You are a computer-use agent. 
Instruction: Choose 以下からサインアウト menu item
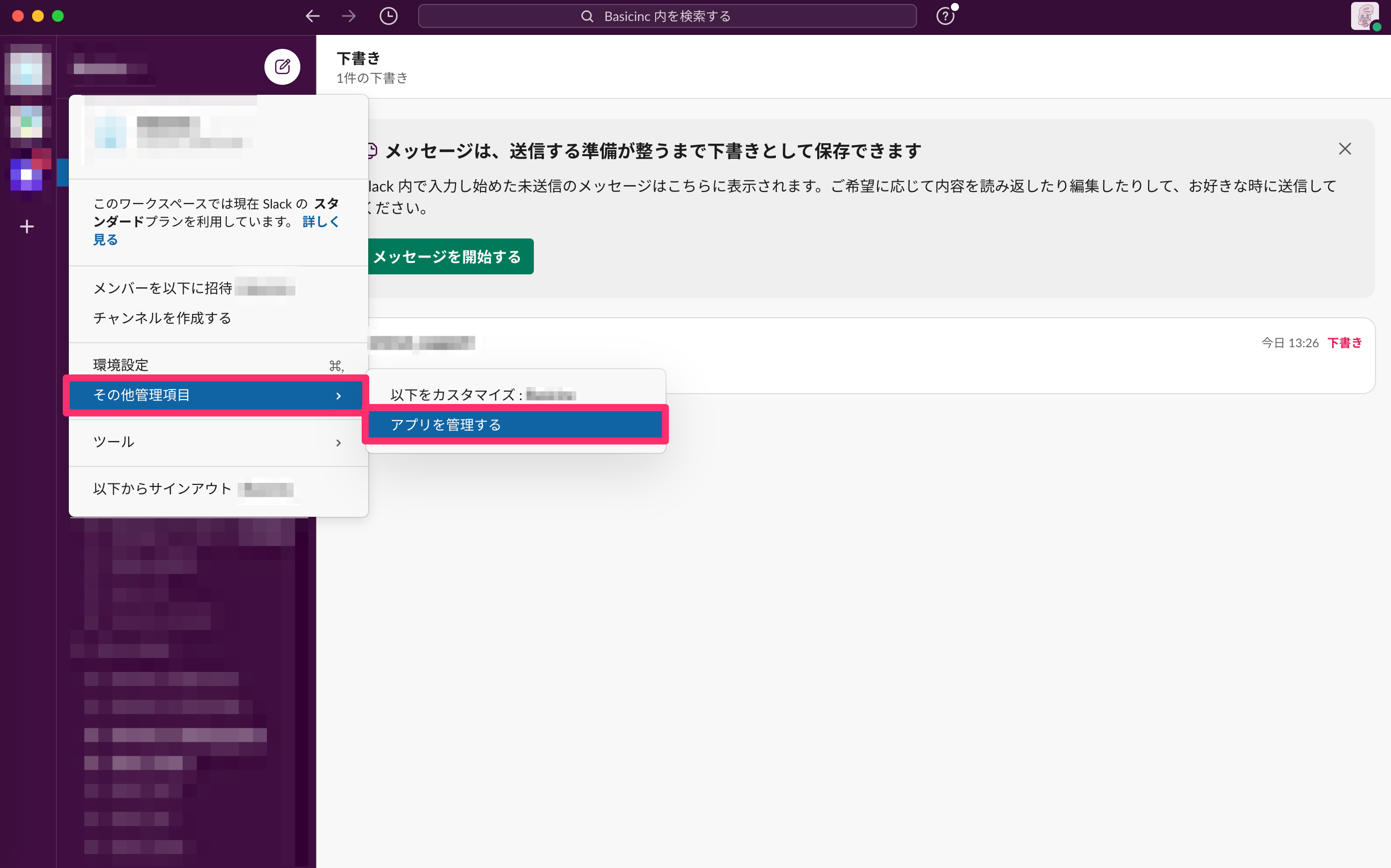click(x=218, y=489)
